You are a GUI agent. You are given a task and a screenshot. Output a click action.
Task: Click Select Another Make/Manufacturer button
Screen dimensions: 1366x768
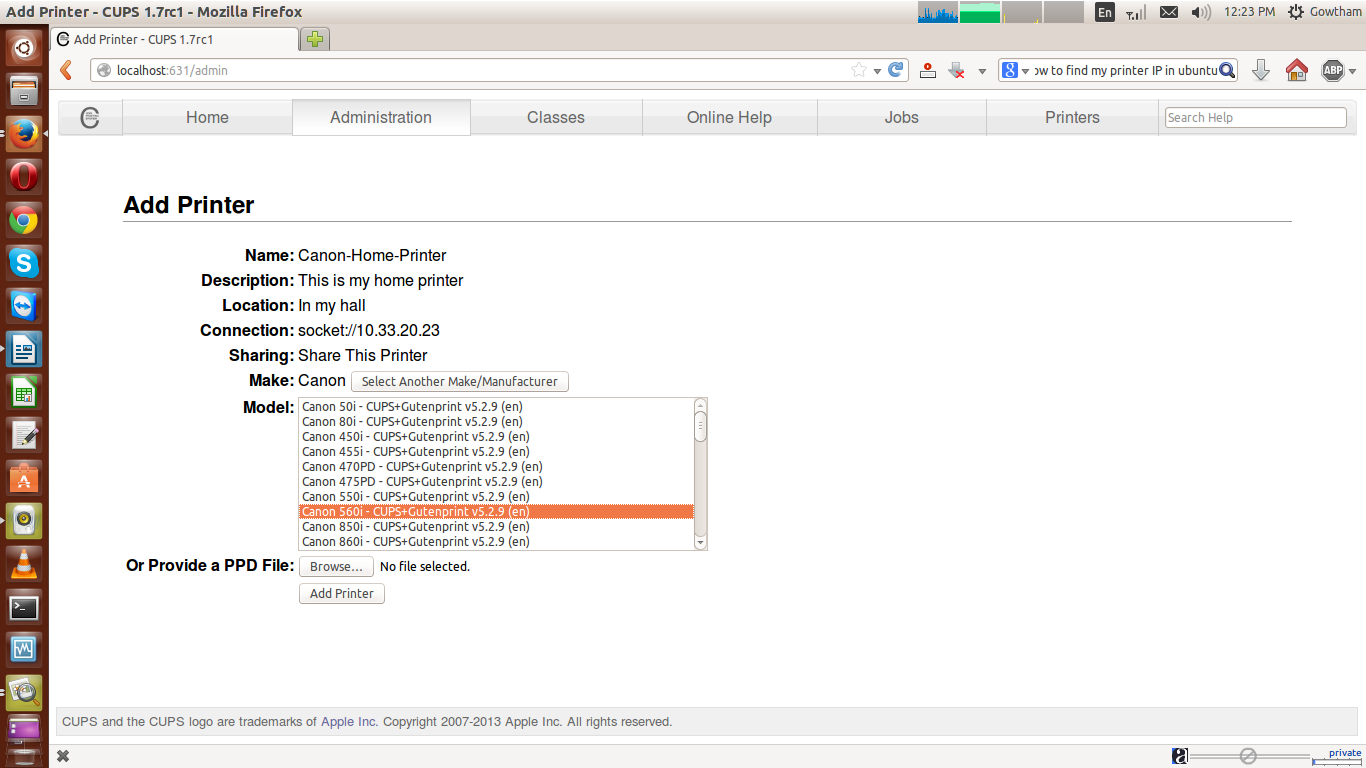460,381
